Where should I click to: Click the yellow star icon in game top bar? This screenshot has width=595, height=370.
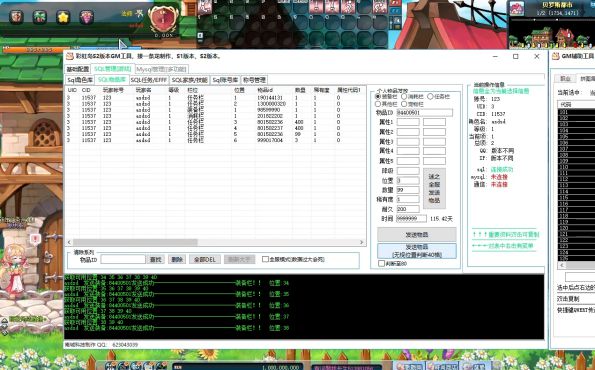tap(63, 17)
